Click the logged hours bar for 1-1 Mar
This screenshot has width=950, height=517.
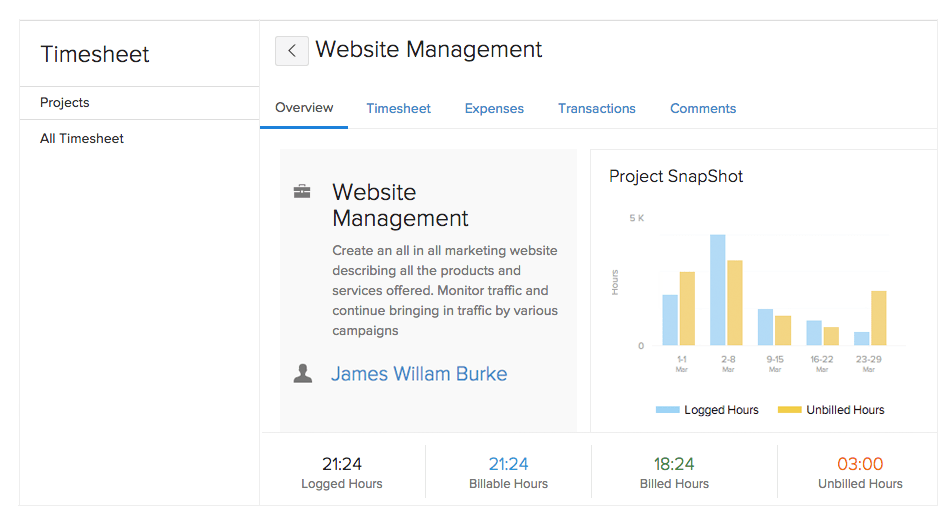point(670,321)
